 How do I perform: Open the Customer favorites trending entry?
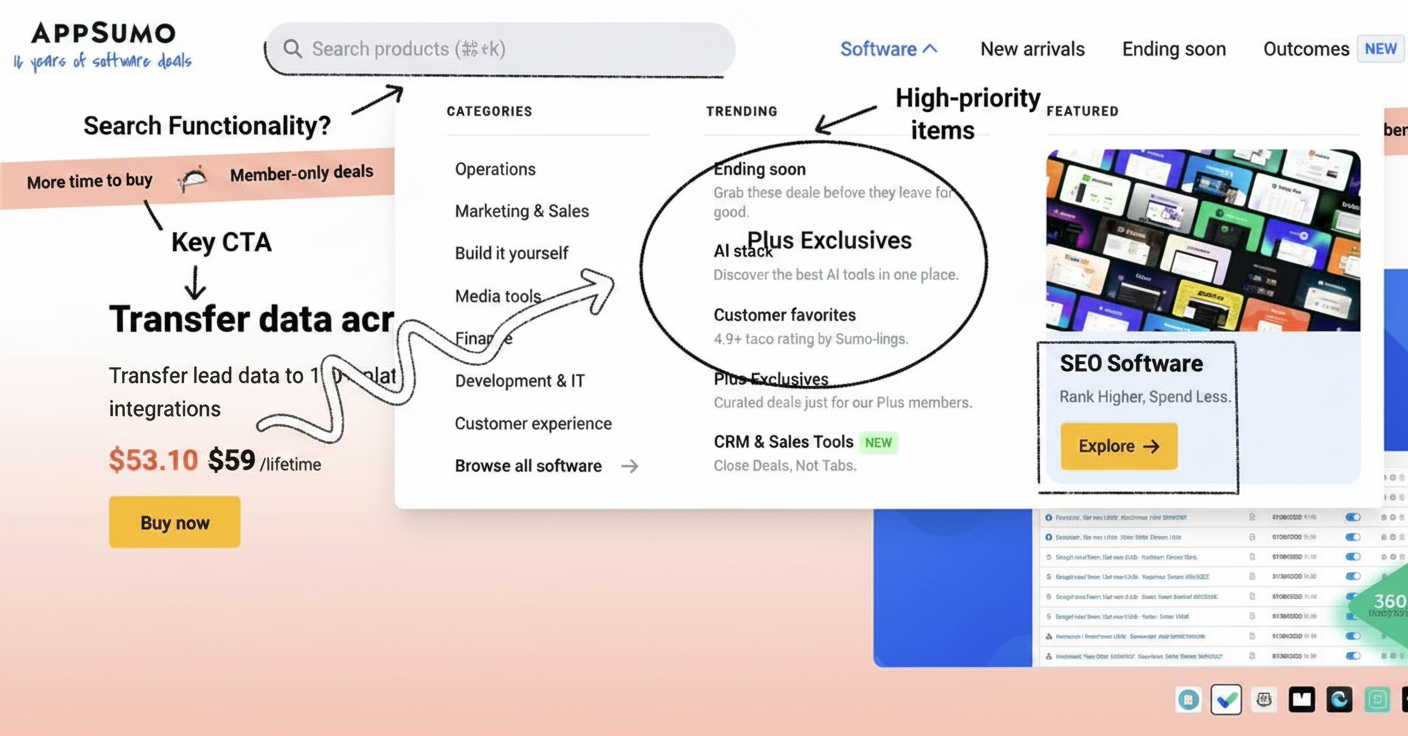pyautogui.click(x=810, y=326)
